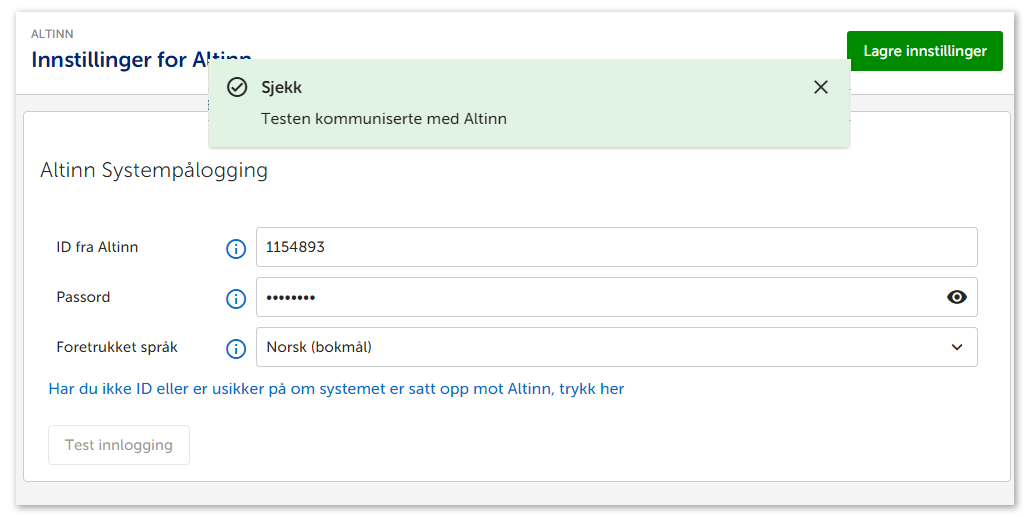Click the Passord field label

click(83, 297)
